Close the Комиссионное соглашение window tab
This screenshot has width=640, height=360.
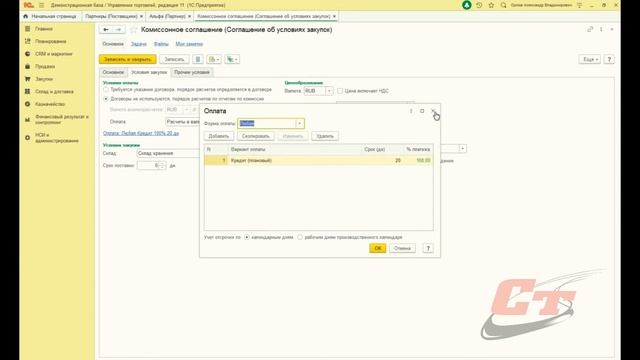(x=334, y=16)
